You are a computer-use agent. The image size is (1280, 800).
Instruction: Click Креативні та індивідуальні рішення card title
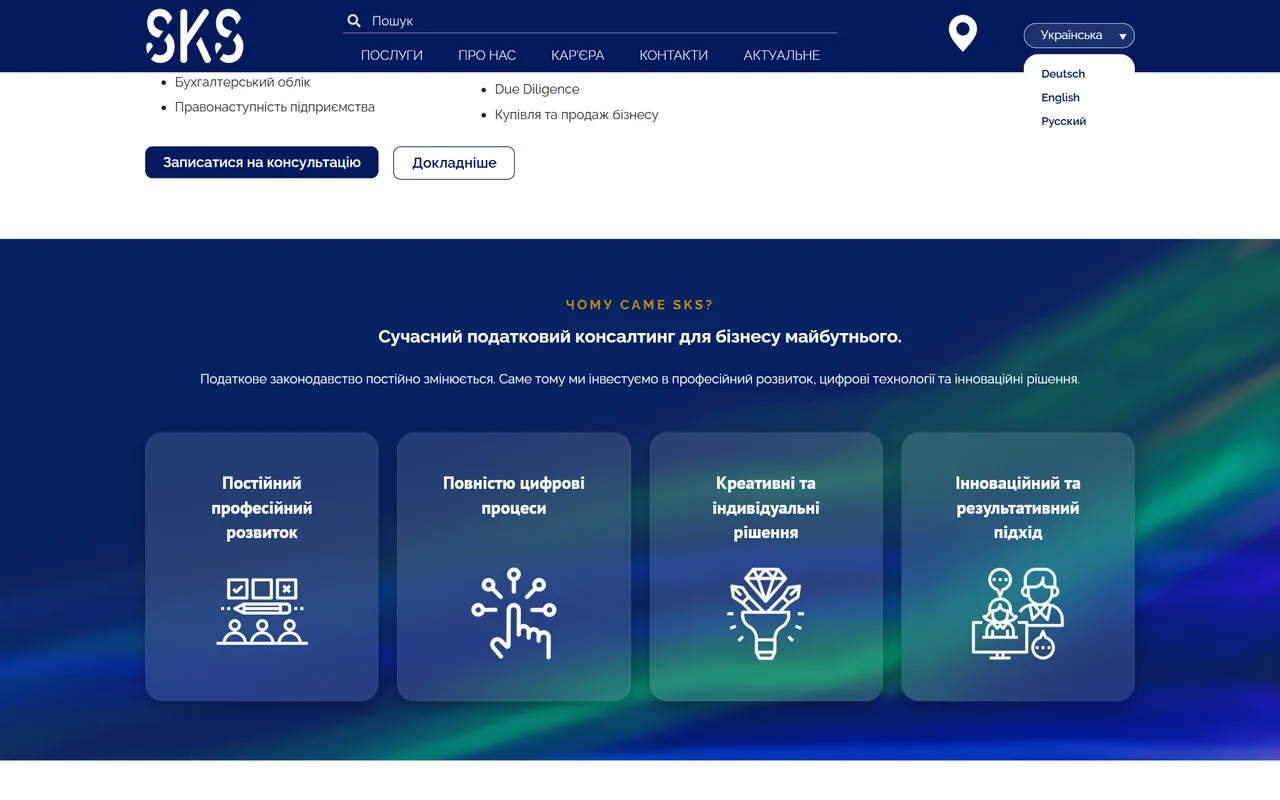coord(766,508)
